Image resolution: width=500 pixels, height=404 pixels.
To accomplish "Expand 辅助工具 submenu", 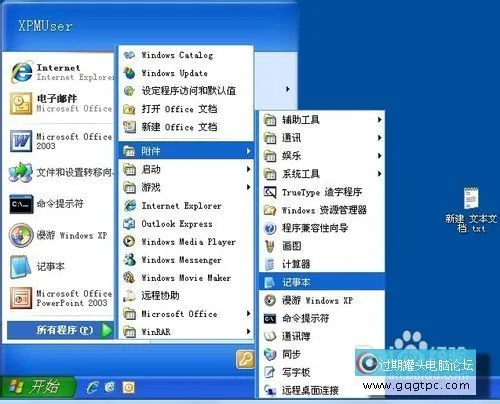I will pos(322,120).
